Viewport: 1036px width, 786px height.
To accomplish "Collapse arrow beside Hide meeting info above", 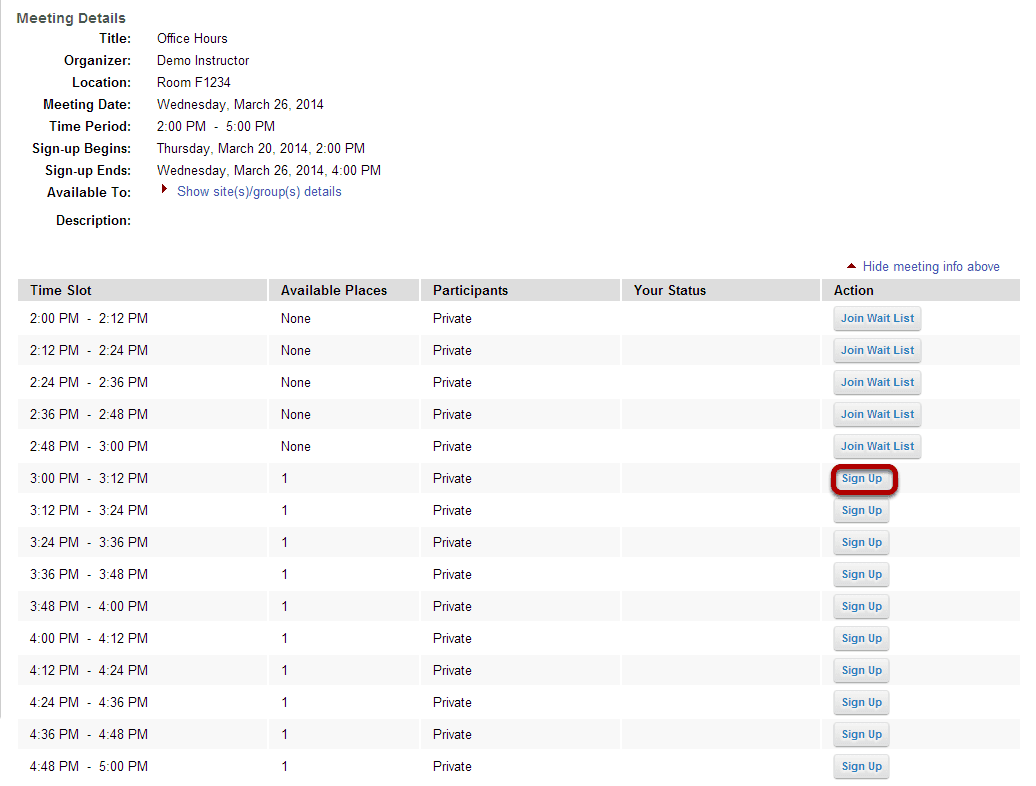I will pyautogui.click(x=852, y=266).
